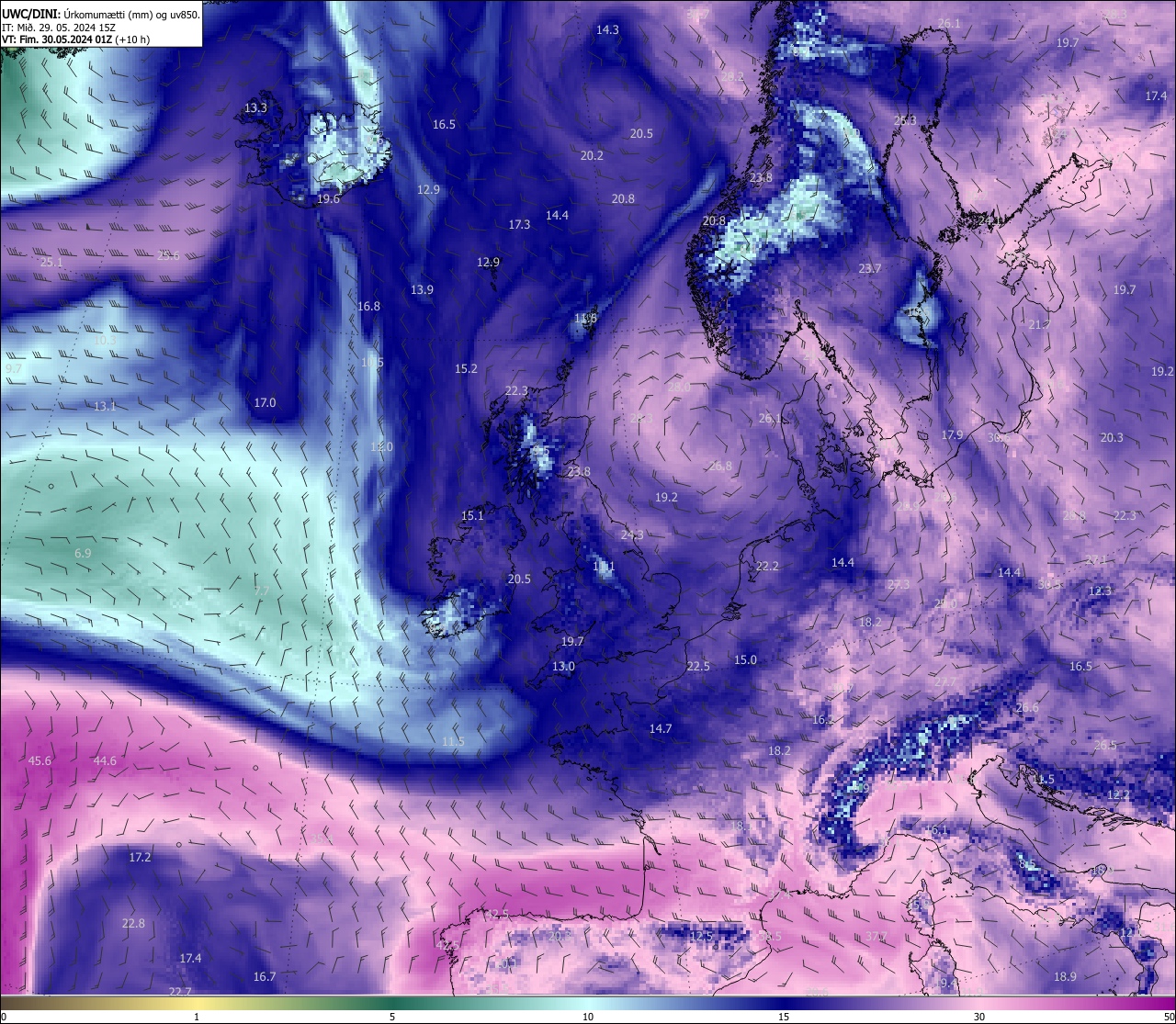
Task: Click the 26.8 value over the North Sea
Action: click(x=720, y=467)
